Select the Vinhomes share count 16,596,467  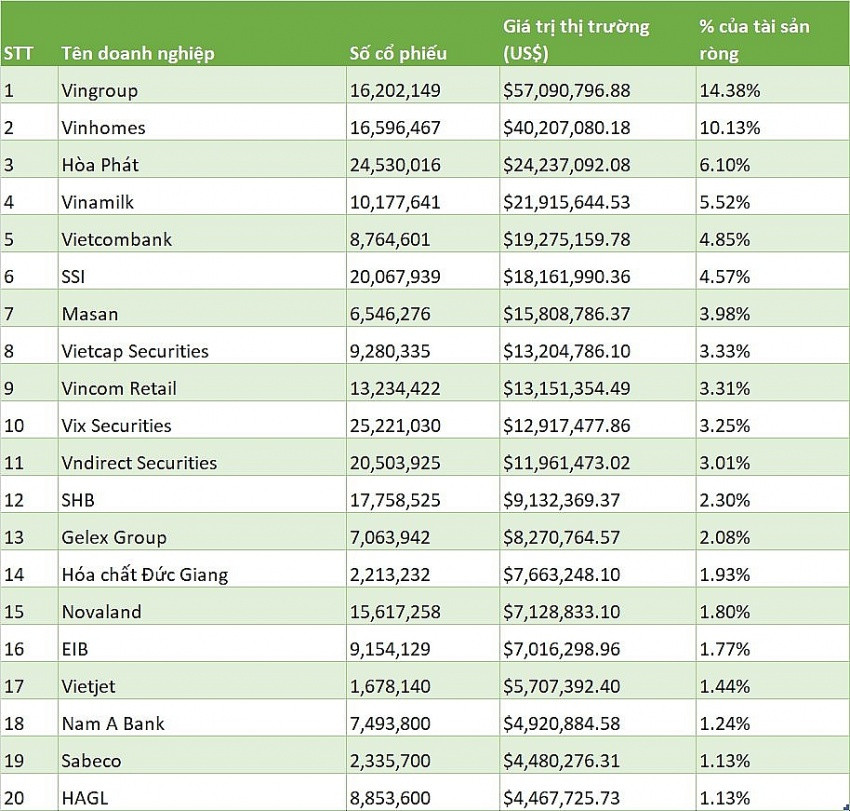click(x=423, y=127)
